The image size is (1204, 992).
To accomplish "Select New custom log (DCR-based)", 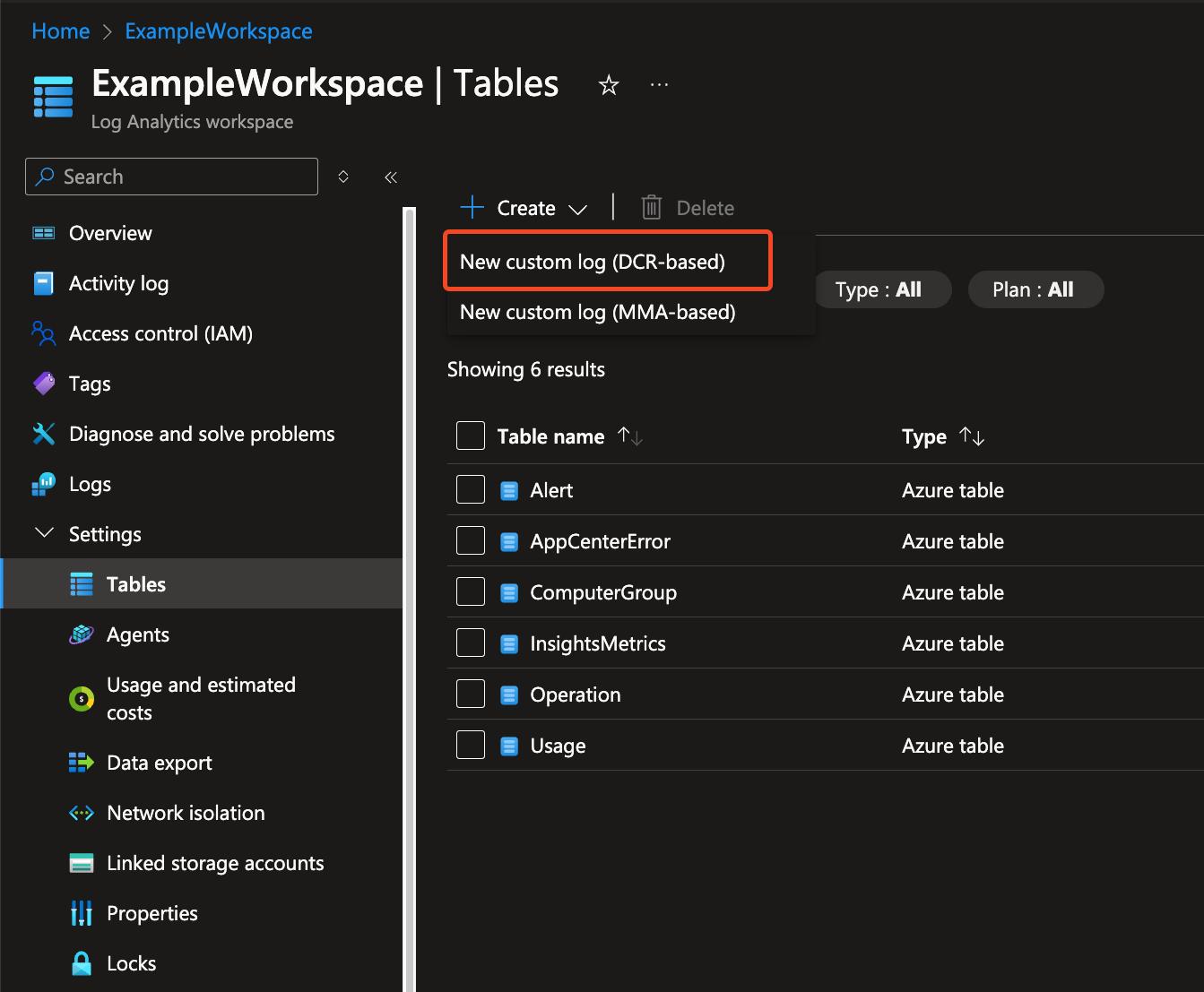I will point(608,261).
